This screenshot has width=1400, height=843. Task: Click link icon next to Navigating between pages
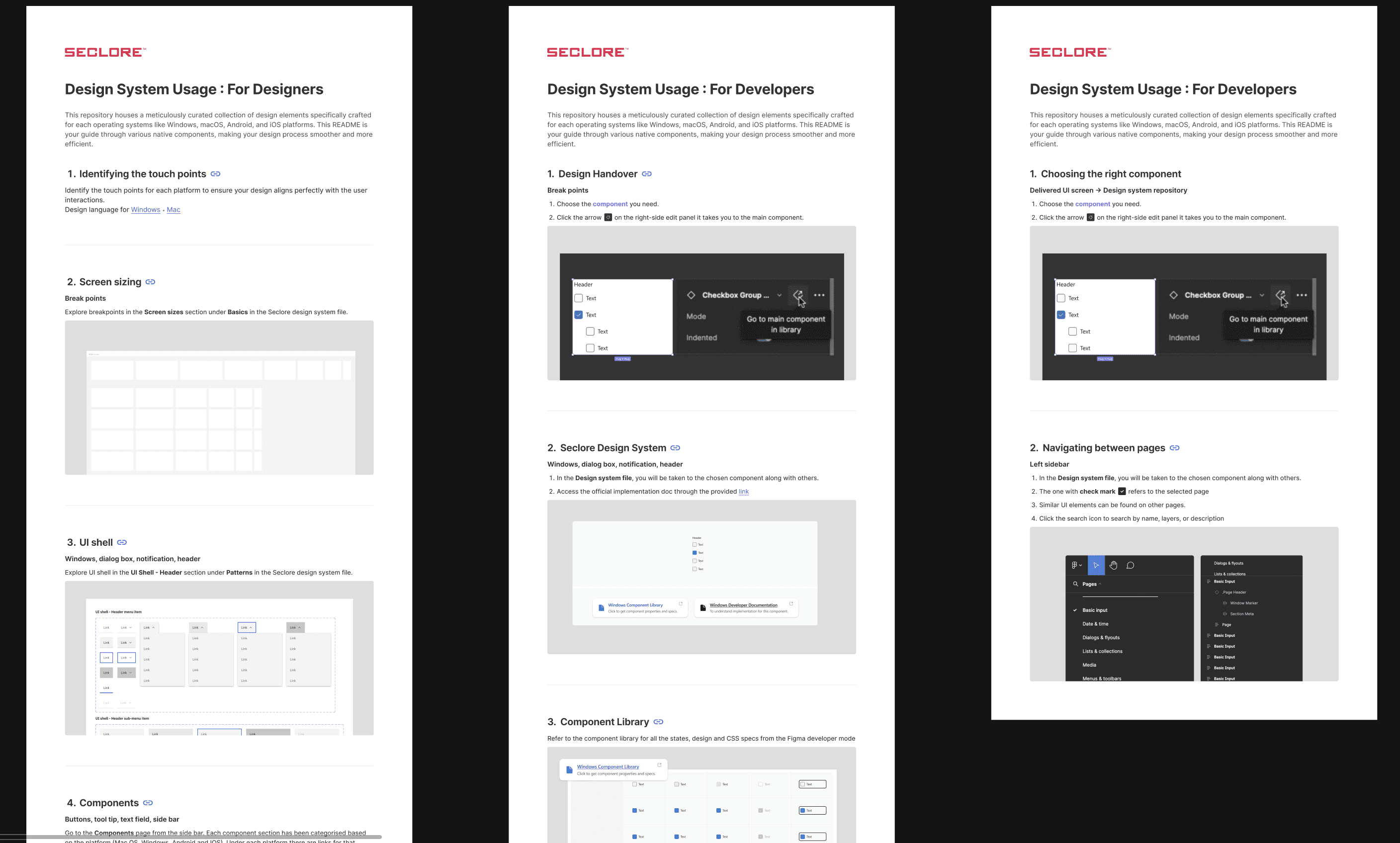tap(1174, 448)
